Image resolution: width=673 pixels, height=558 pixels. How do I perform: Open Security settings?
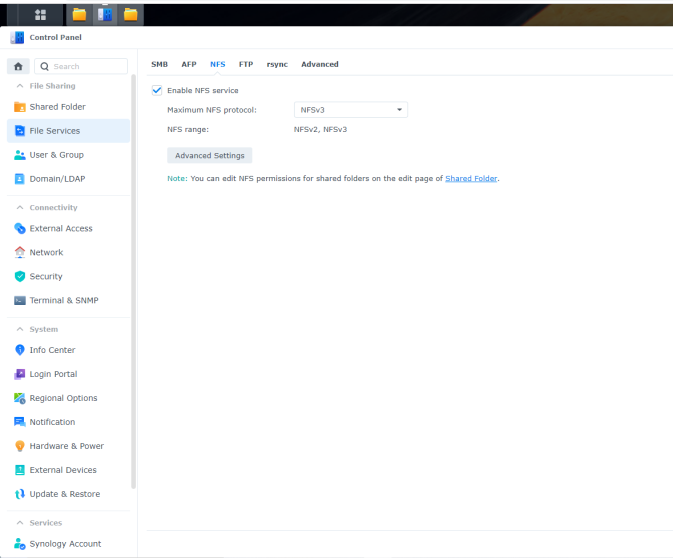tap(46, 277)
